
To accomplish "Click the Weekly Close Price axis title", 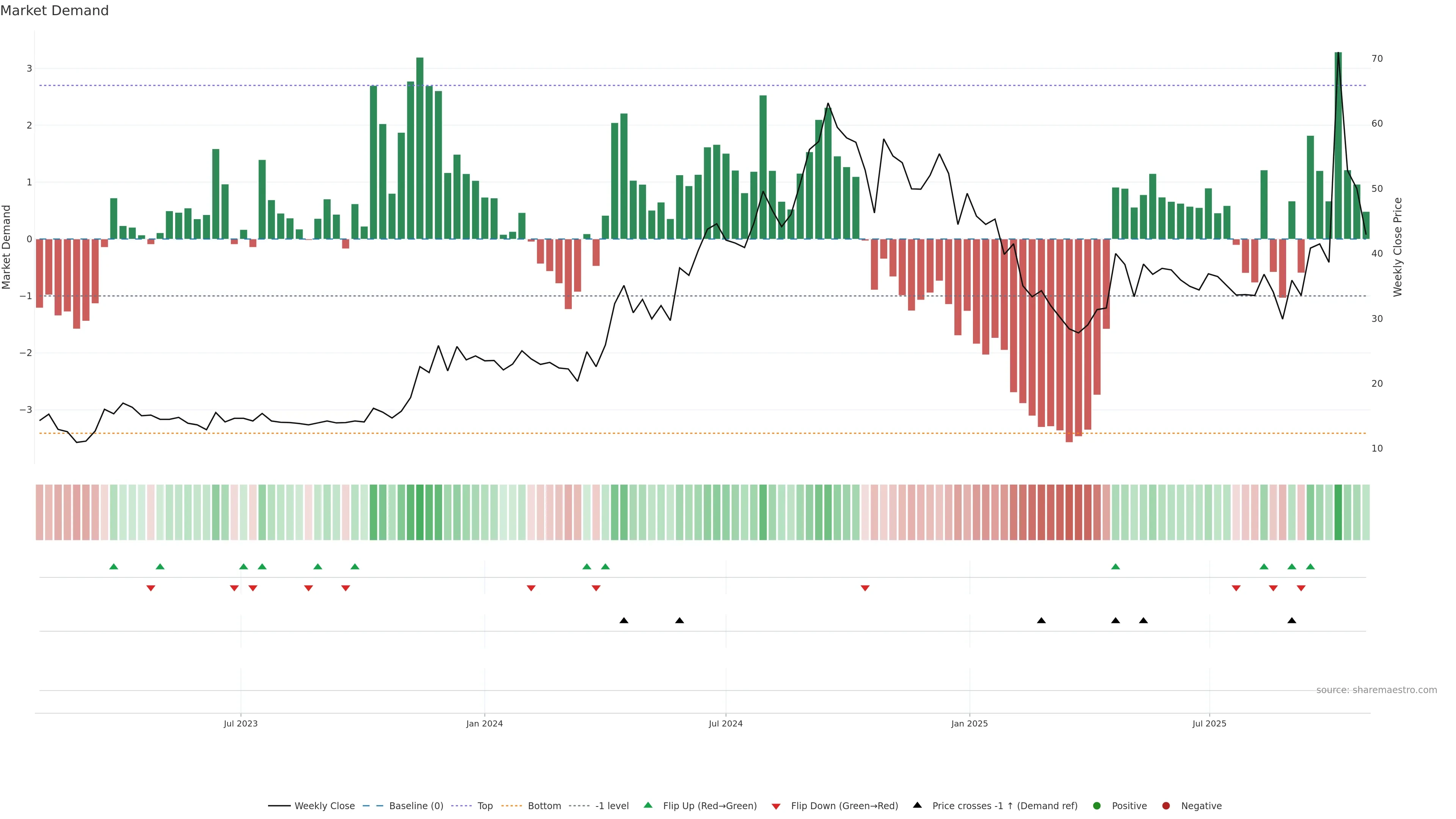I will click(x=1398, y=247).
